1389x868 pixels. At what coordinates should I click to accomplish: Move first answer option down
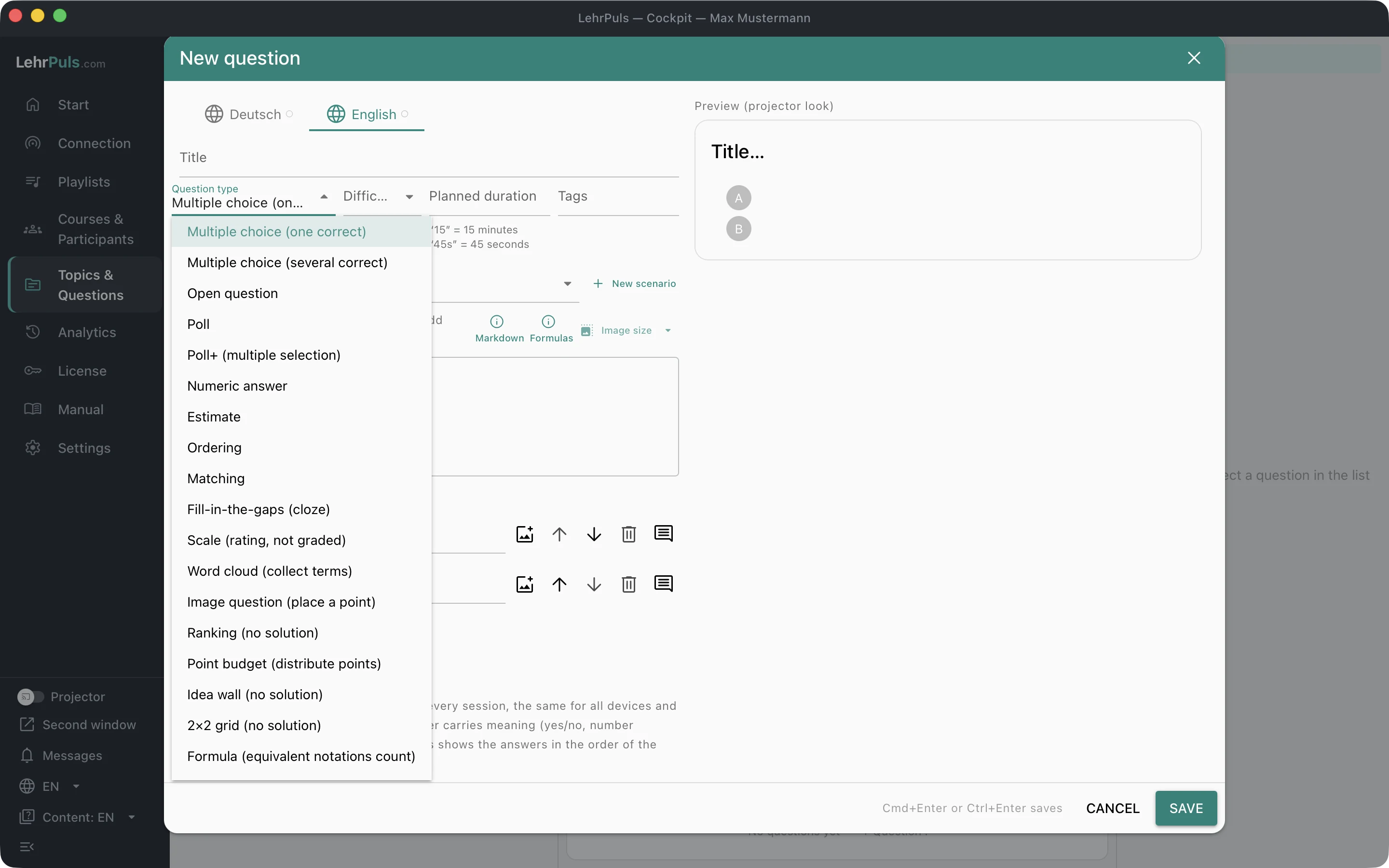[594, 534]
